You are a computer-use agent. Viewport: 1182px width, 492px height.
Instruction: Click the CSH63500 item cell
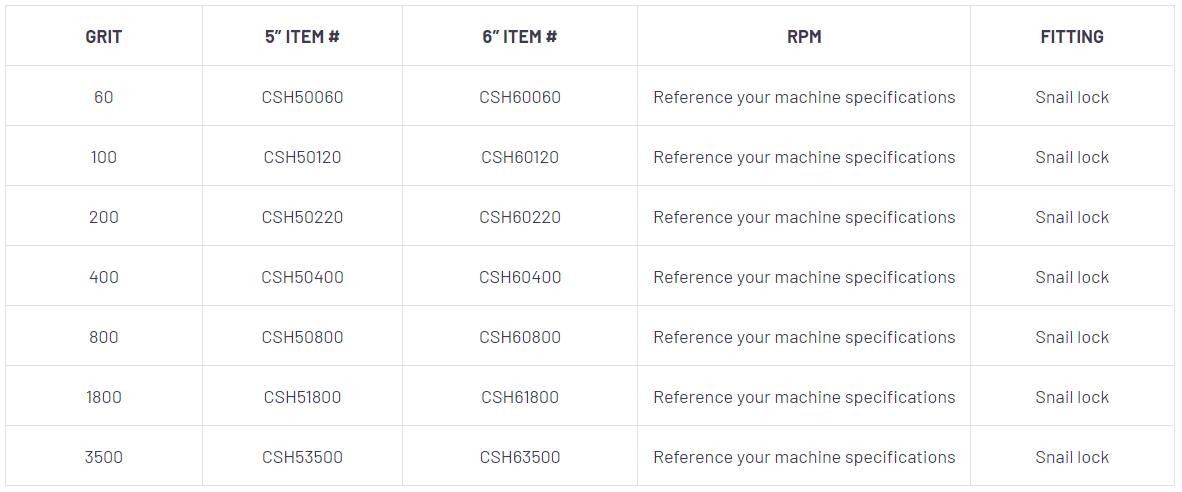(520, 457)
